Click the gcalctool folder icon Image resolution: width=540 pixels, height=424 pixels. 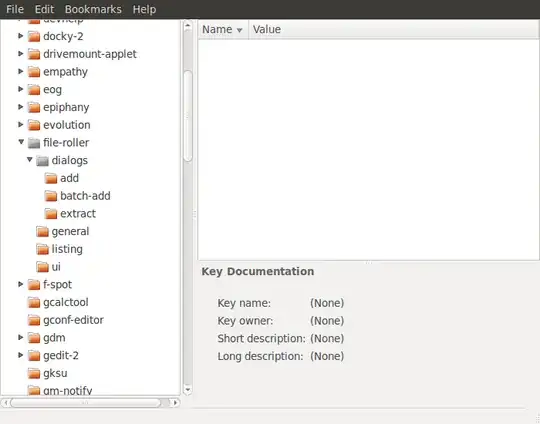34,302
